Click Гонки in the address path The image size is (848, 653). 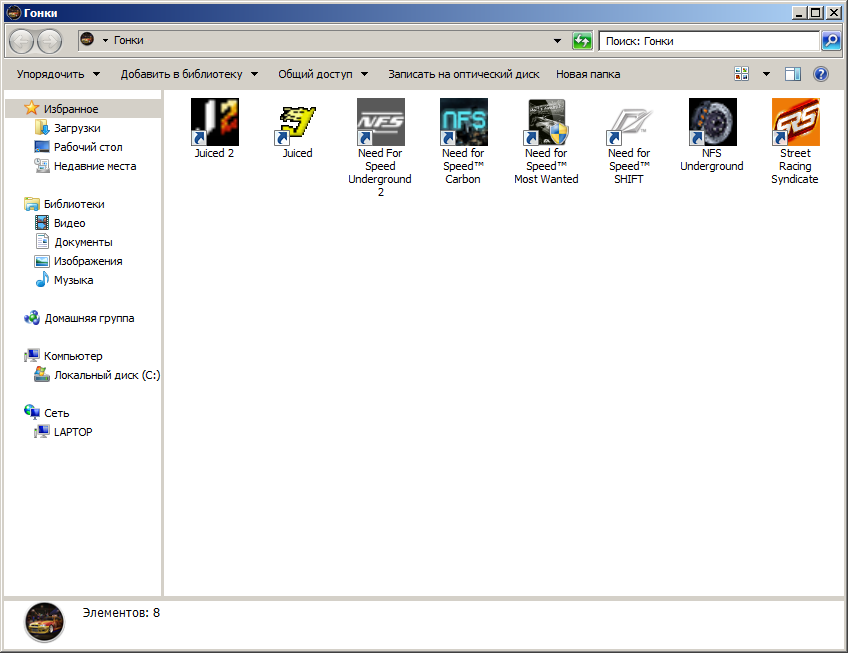tap(129, 40)
